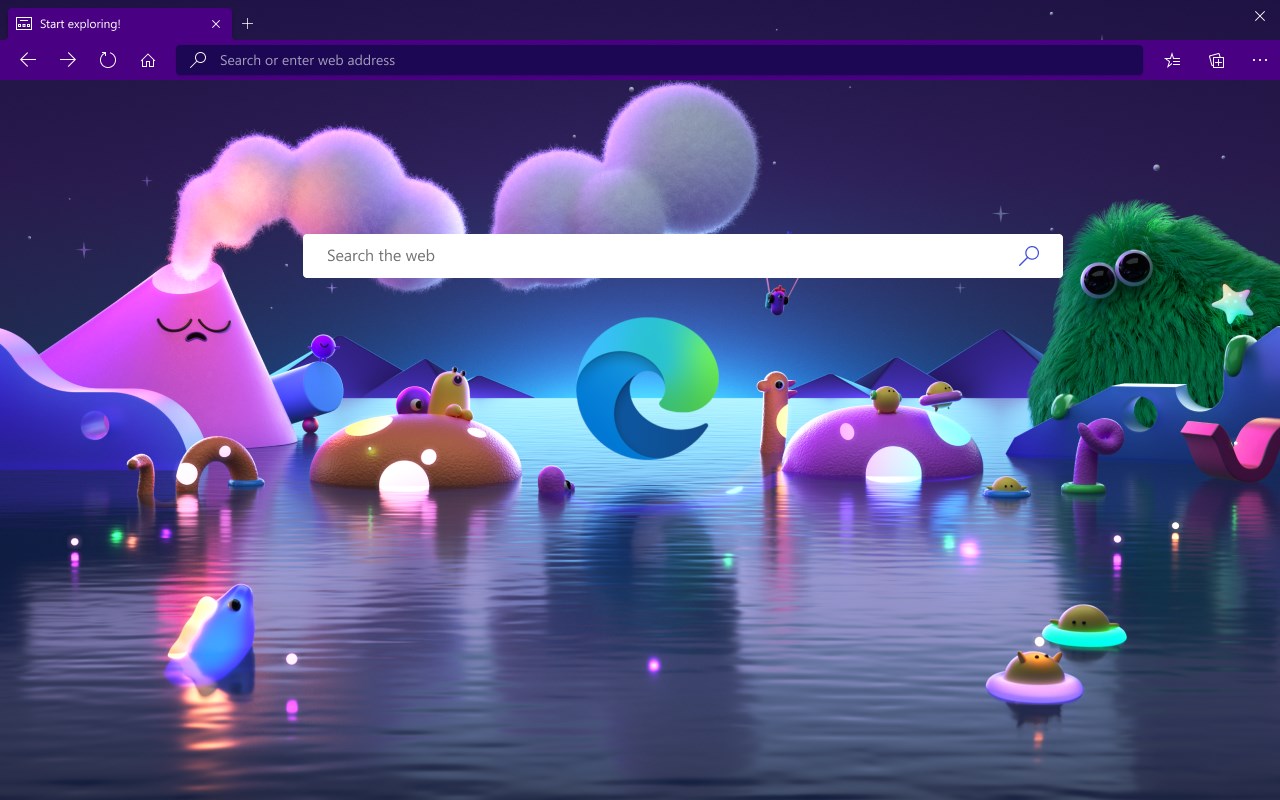The width and height of the screenshot is (1280, 800).
Task: Click the 'Start exploring!' tab page icon
Action: (24, 24)
